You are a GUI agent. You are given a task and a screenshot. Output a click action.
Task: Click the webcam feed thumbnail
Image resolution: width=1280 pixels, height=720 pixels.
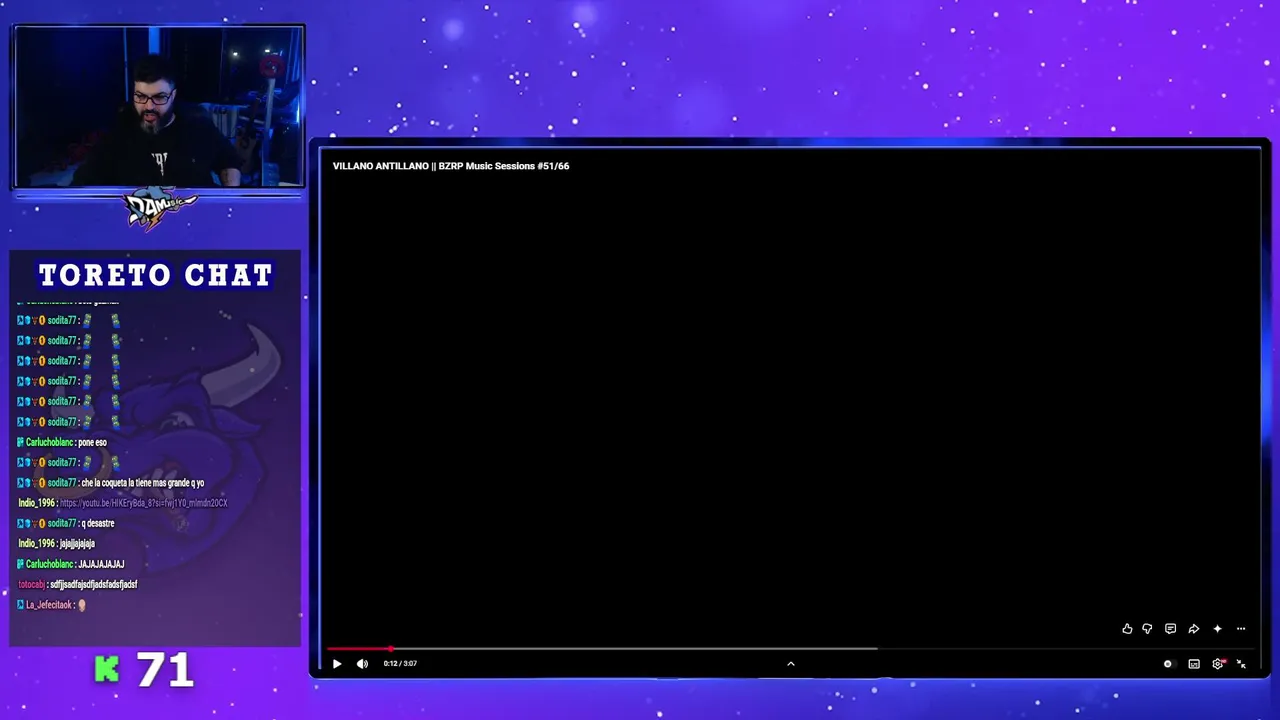coord(158,106)
